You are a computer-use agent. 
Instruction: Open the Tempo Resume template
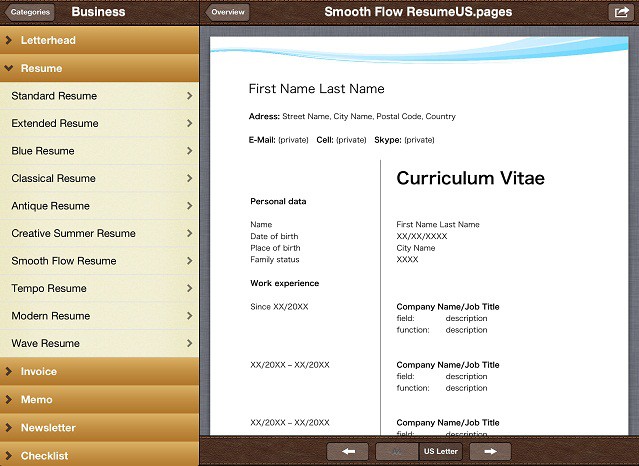coord(99,288)
